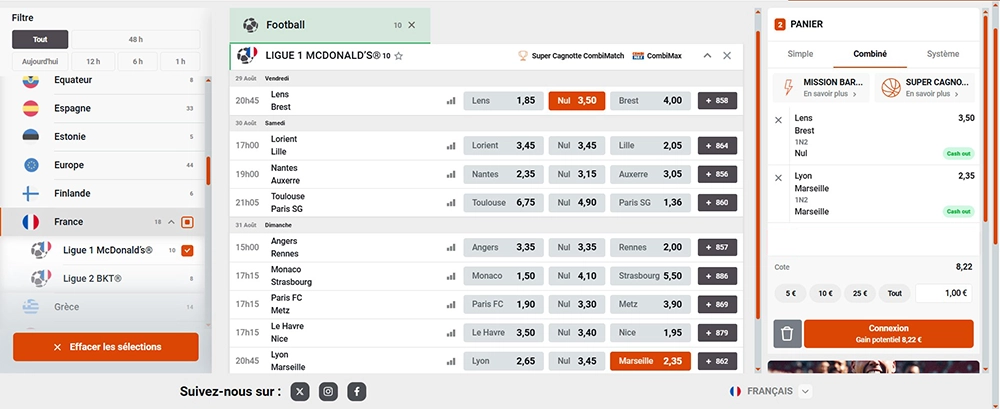This screenshot has width=1000, height=409.
Task: Open Mission Bar... promo card
Action: click(x=821, y=87)
